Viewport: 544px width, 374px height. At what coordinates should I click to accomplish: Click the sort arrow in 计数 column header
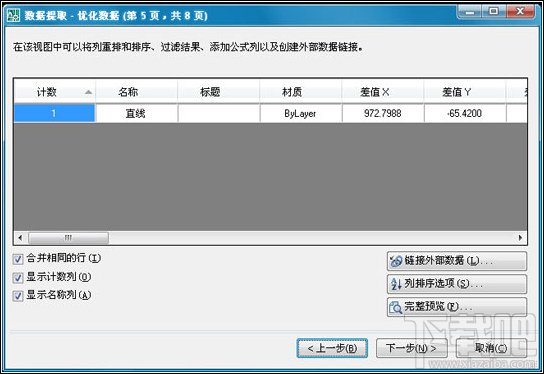coord(88,92)
